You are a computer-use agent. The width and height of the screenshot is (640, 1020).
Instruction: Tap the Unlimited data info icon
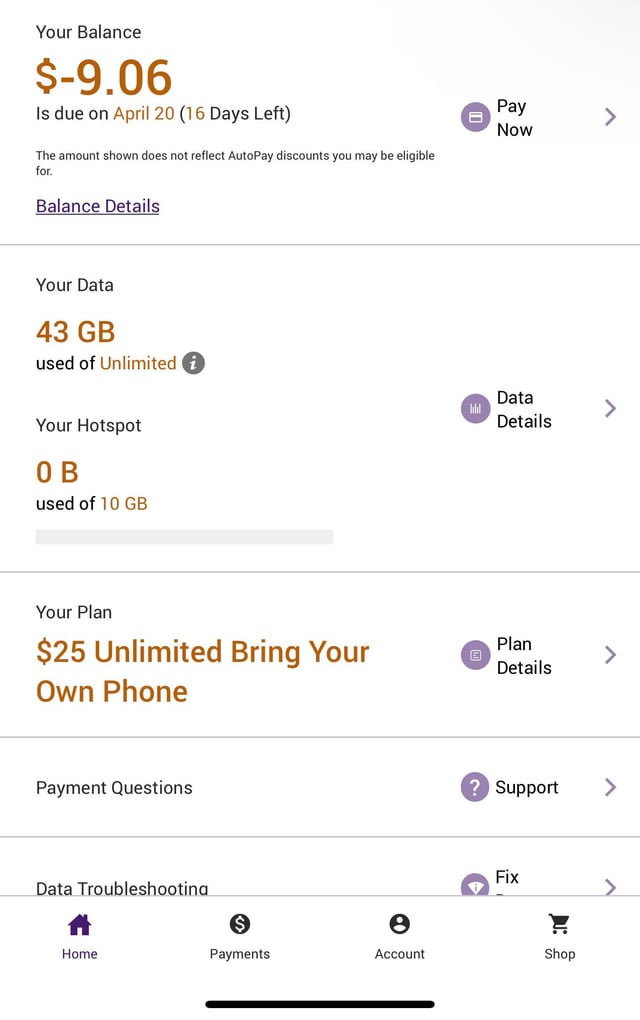click(194, 363)
